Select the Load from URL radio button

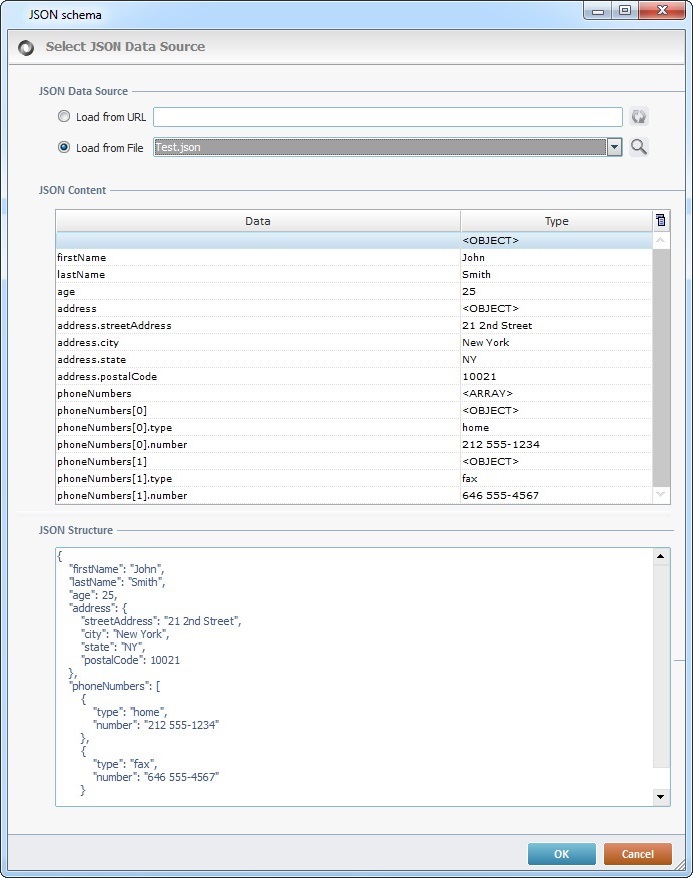(x=65, y=117)
